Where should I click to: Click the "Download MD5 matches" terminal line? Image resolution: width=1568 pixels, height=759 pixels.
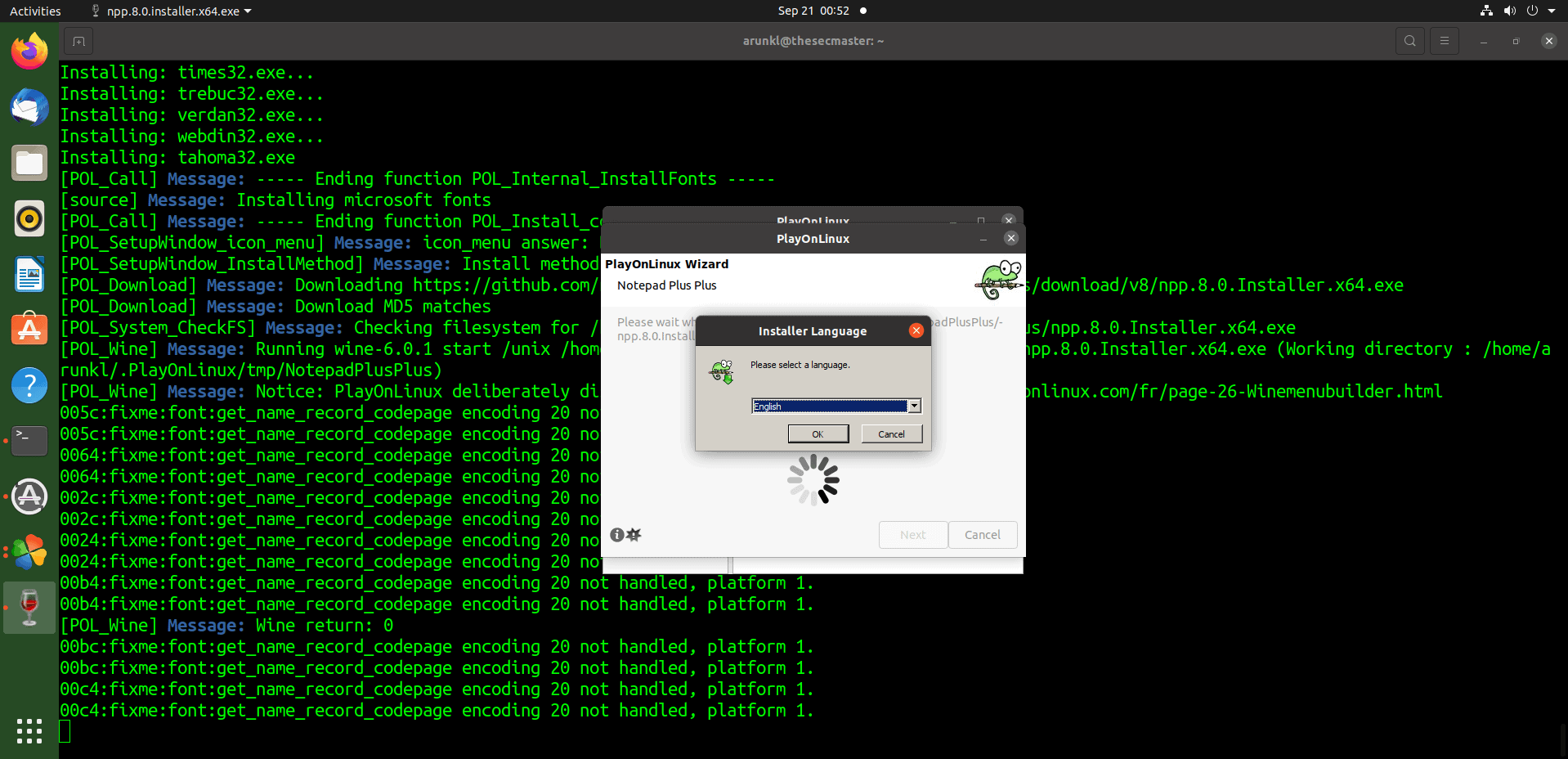pos(276,307)
